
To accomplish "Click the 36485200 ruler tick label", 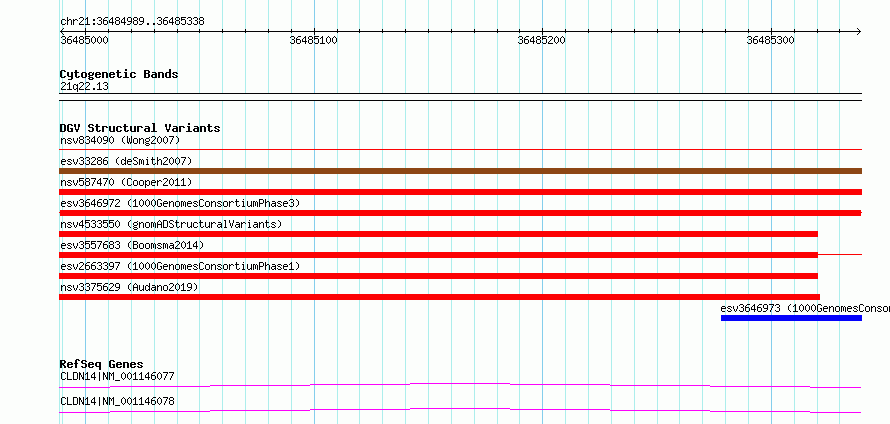I will [x=541, y=41].
